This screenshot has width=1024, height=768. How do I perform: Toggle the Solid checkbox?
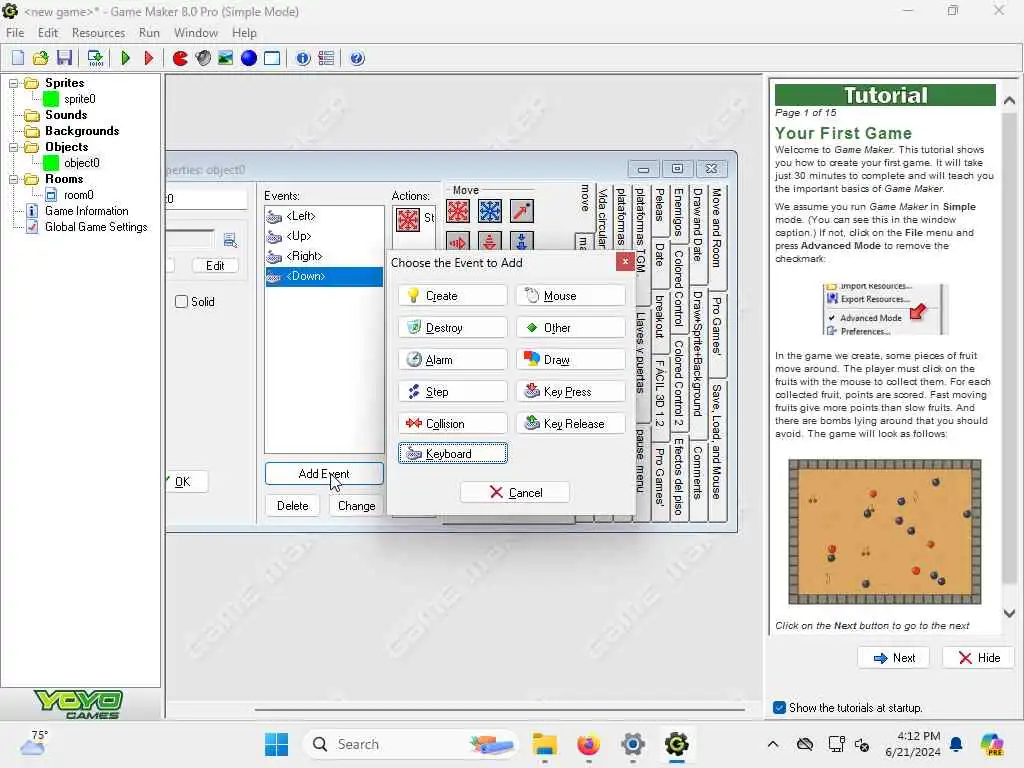click(x=182, y=302)
